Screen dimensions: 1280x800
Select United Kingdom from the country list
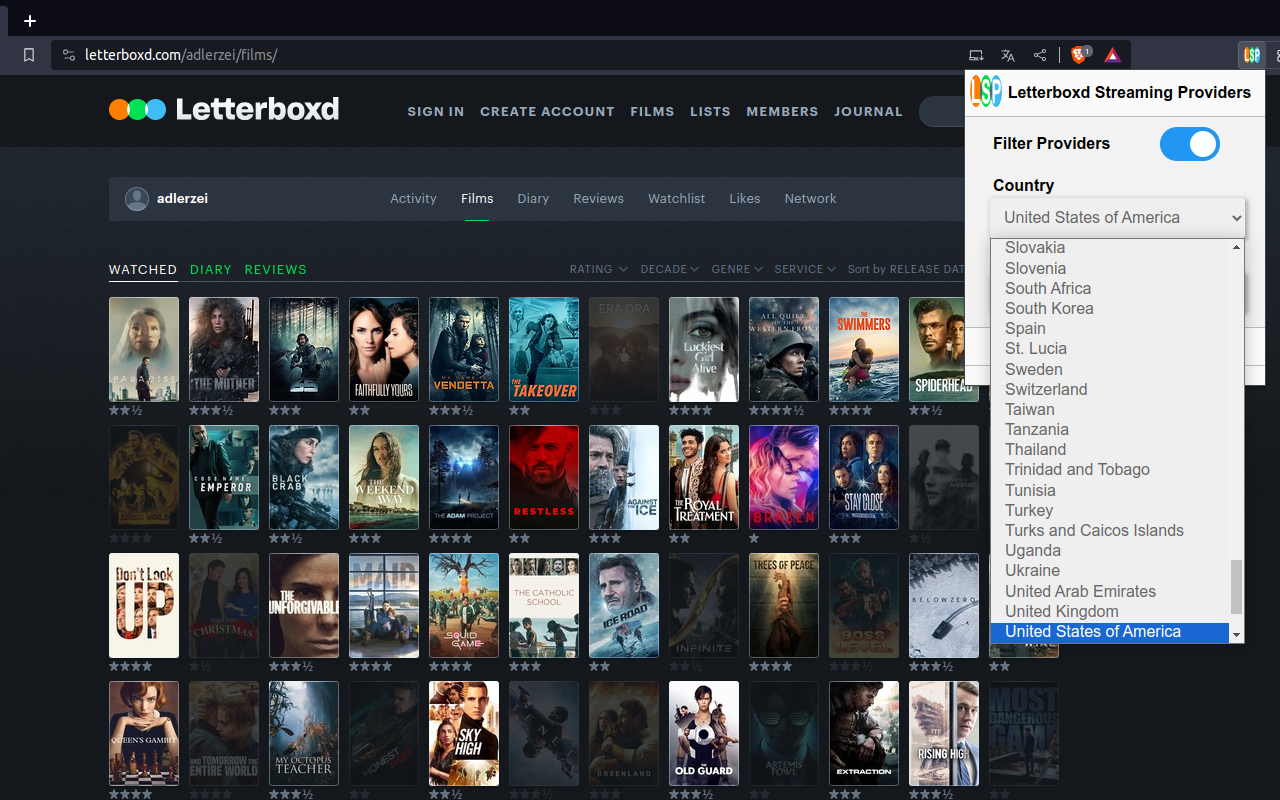click(x=1061, y=611)
